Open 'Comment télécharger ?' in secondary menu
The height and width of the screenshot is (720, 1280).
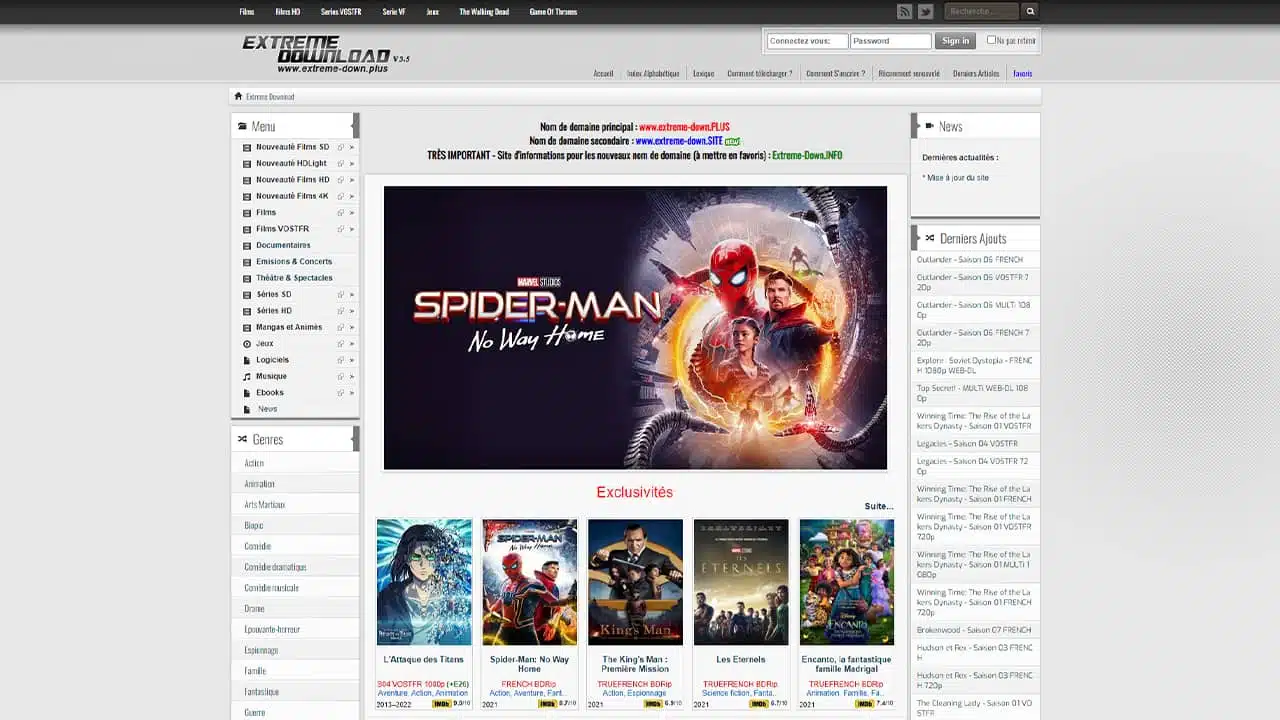(x=760, y=73)
